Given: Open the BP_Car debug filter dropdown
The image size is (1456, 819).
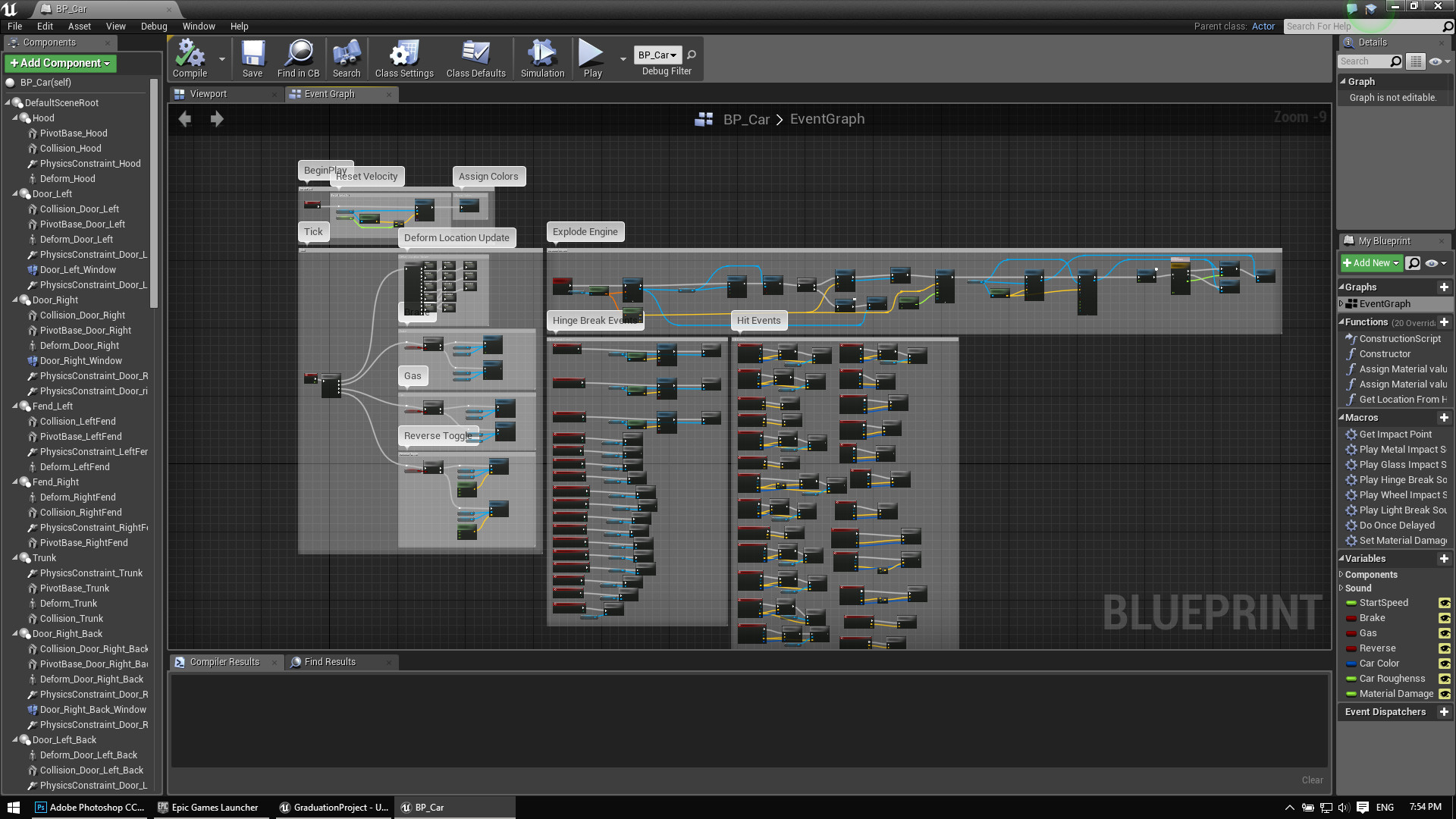Looking at the screenshot, I should tap(657, 55).
